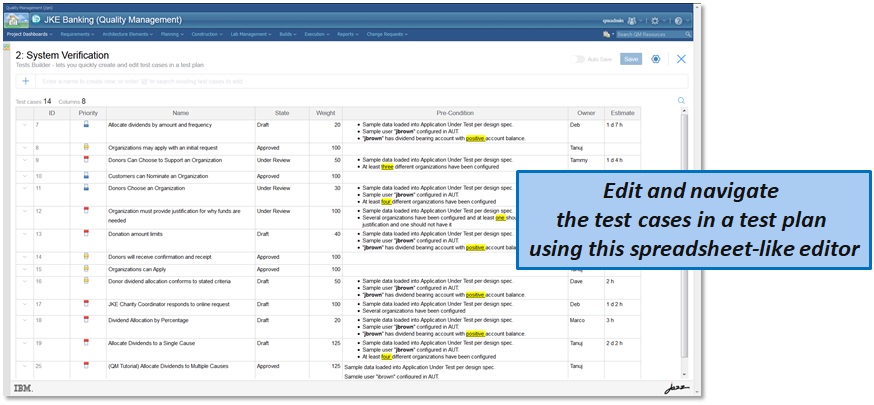
Task: Open the Change Requests menu
Action: [387, 35]
